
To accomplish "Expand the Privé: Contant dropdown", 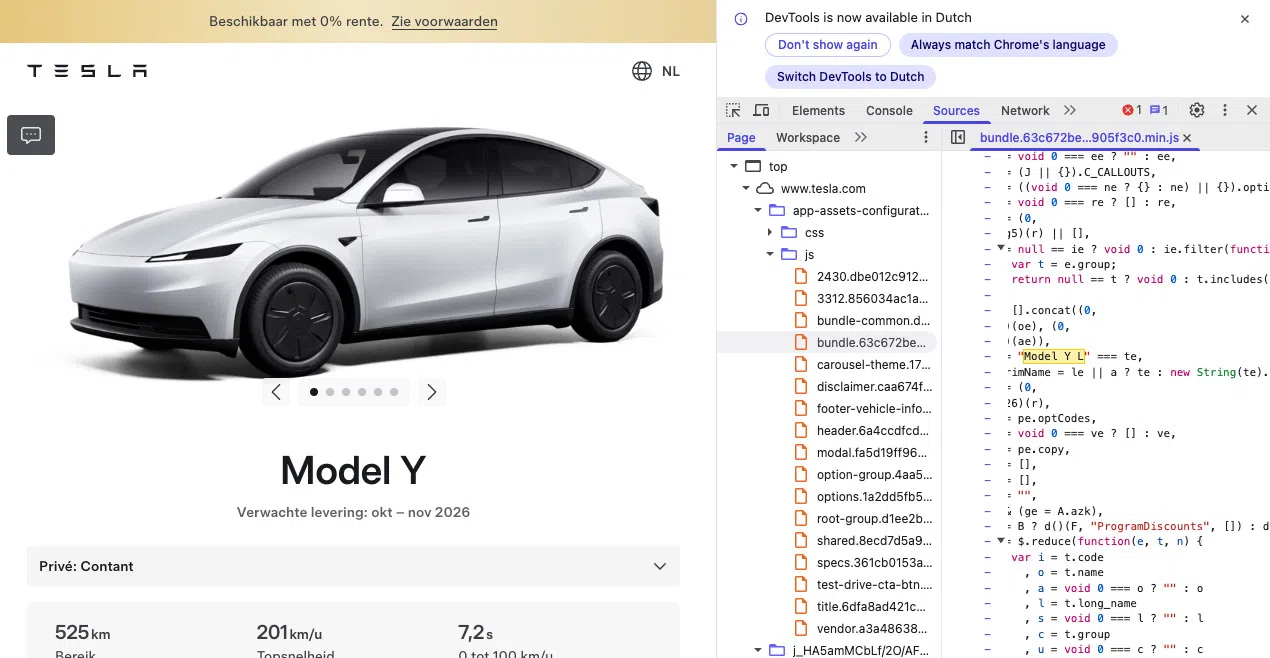I will [353, 566].
